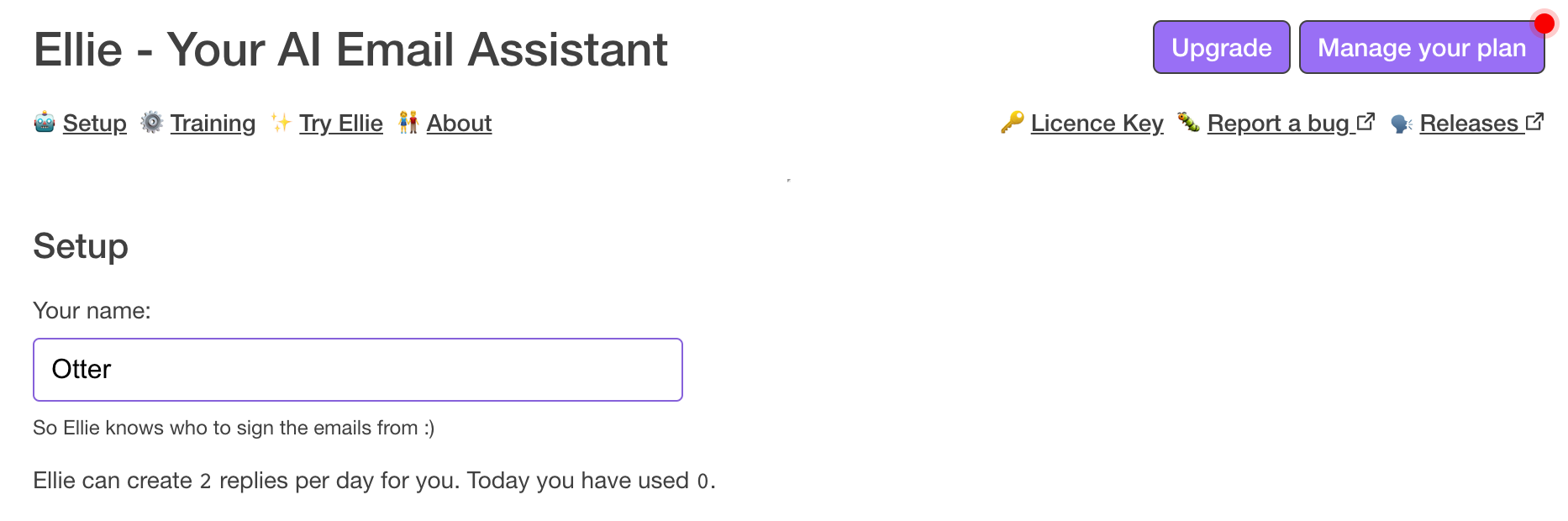View the Releases link
1568x521 pixels.
pos(1469,124)
